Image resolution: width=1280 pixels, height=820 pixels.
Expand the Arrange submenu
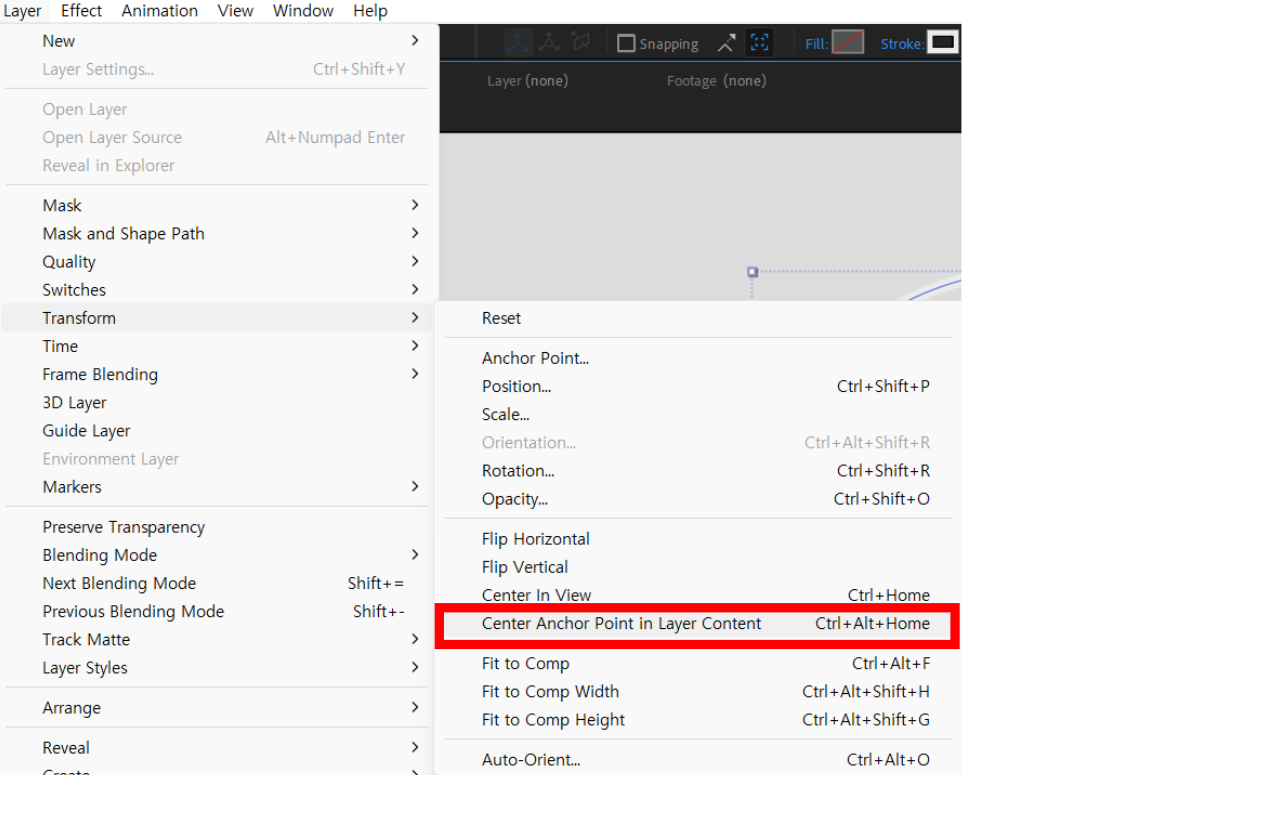(216, 707)
